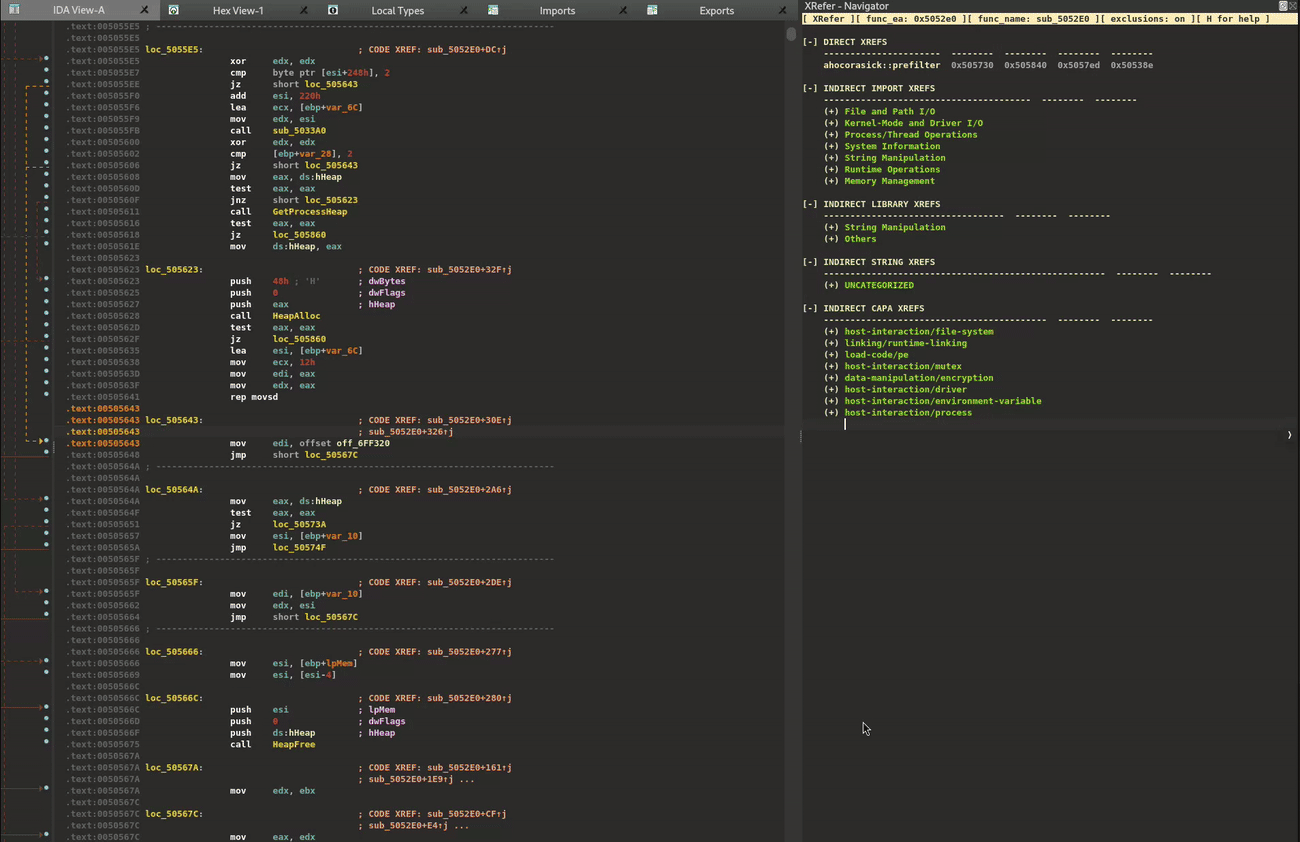The height and width of the screenshot is (842, 1300).
Task: Expand System Information imports
Action: [831, 146]
